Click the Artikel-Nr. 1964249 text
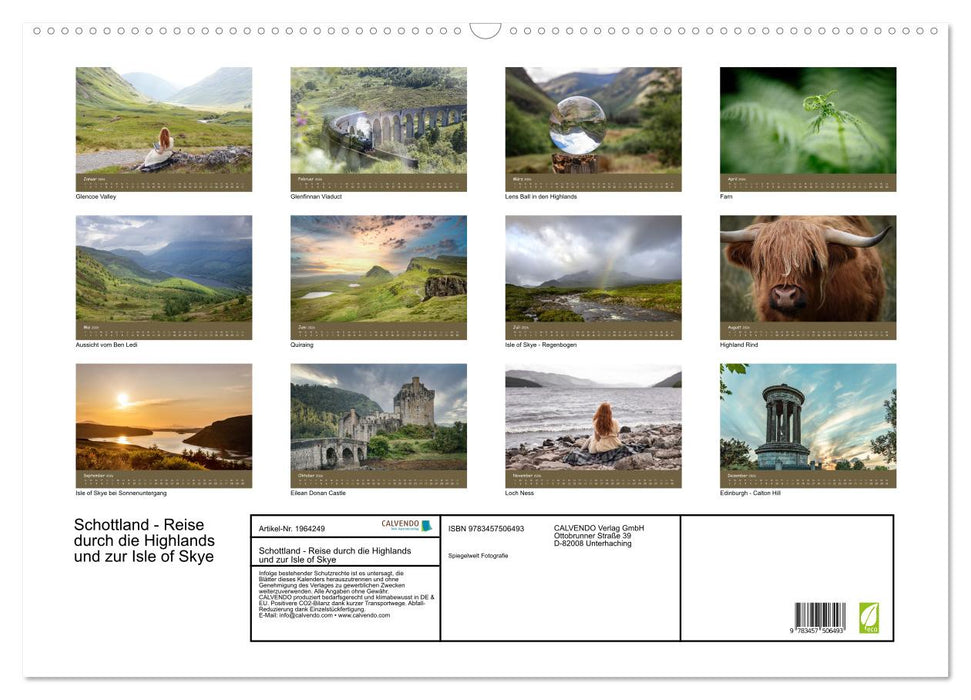Screen dimensions: 971x700 (x=293, y=526)
